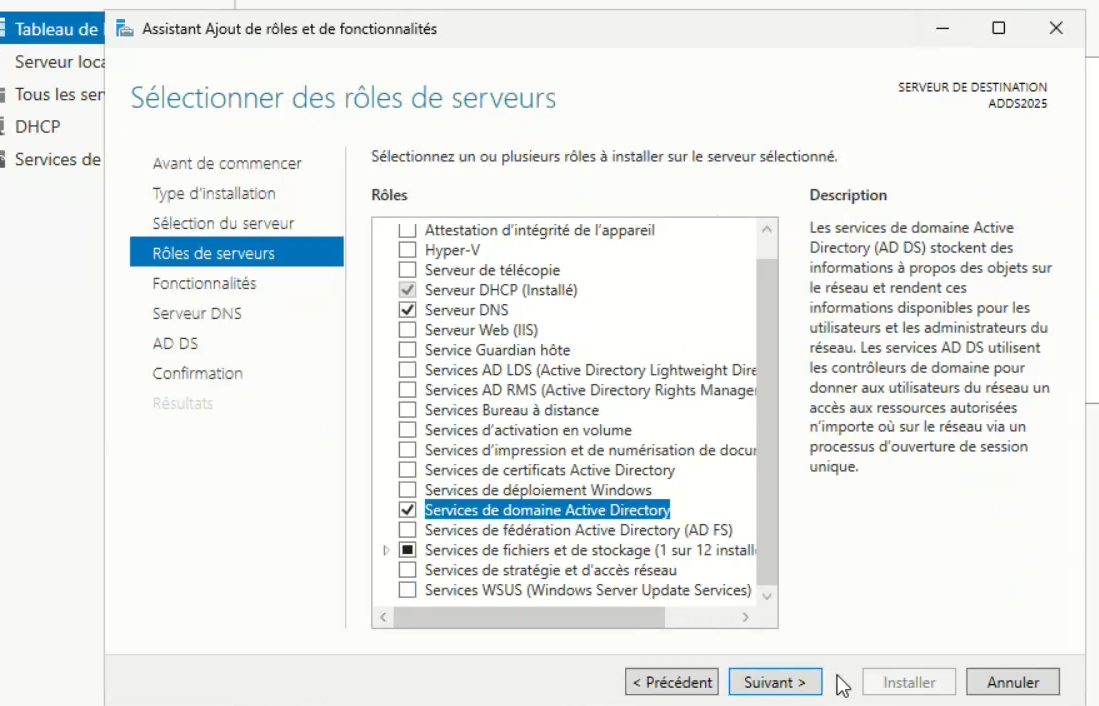Click the Suivant button
Image resolution: width=1099 pixels, height=706 pixels.
[776, 681]
